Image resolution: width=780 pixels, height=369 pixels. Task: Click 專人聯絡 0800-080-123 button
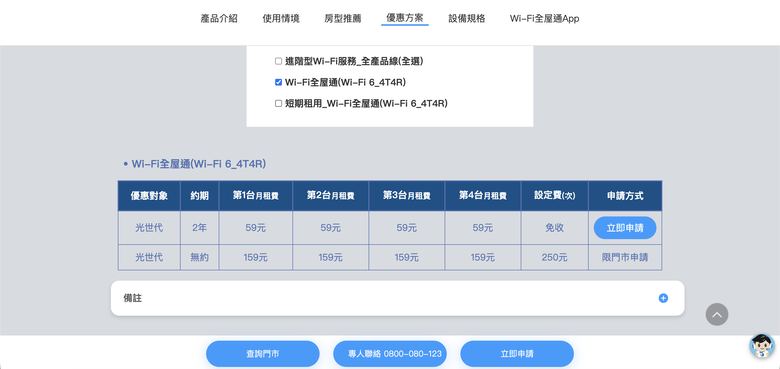[390, 354]
